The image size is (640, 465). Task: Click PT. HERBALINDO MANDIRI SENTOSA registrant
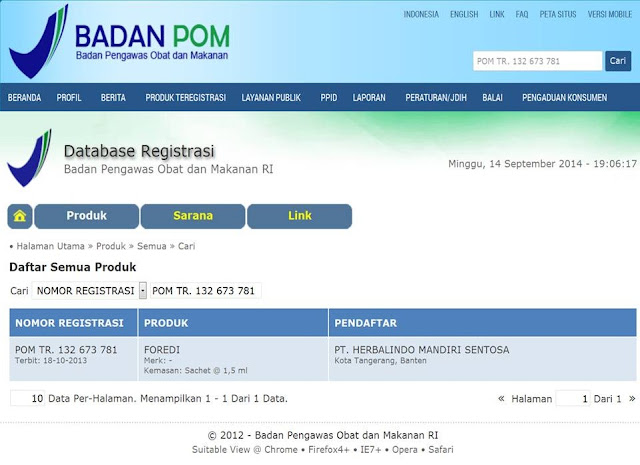click(x=422, y=350)
